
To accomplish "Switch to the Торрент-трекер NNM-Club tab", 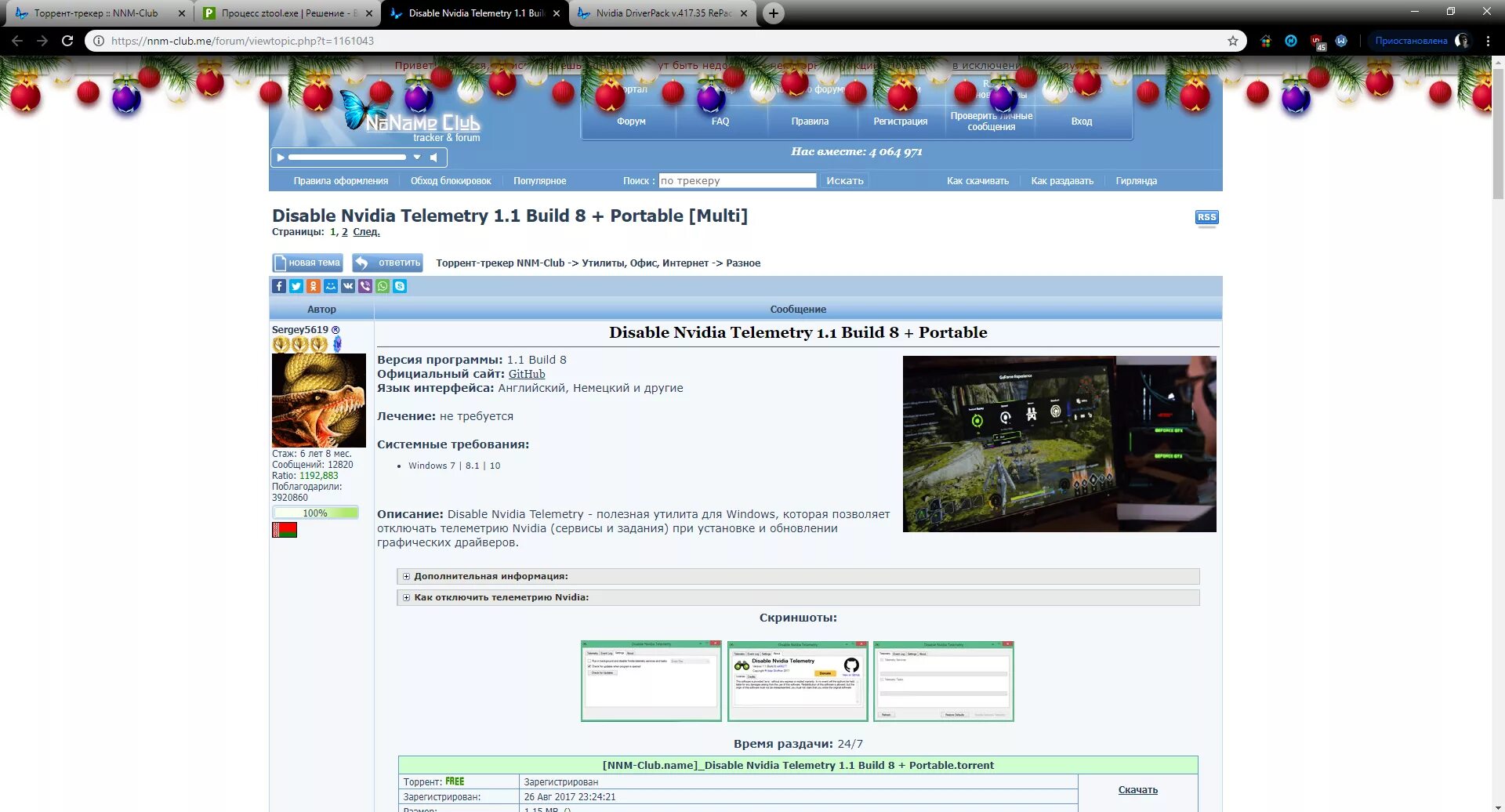I will [96, 13].
